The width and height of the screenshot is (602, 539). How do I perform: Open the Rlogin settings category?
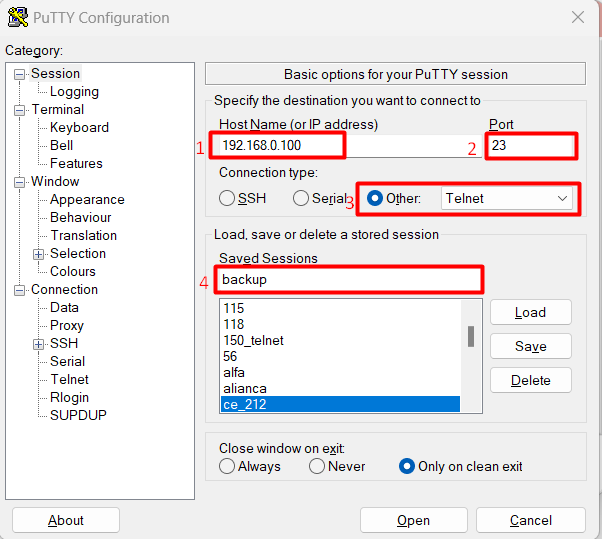69,397
